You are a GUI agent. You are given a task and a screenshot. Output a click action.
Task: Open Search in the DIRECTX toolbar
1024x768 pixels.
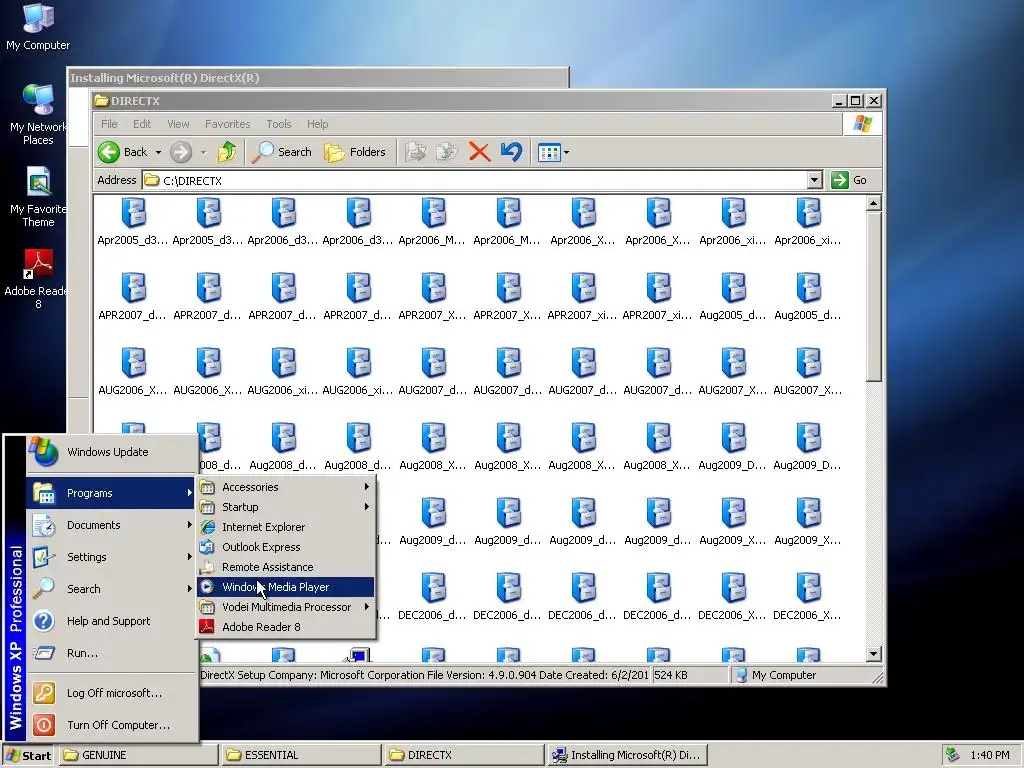[x=281, y=152]
